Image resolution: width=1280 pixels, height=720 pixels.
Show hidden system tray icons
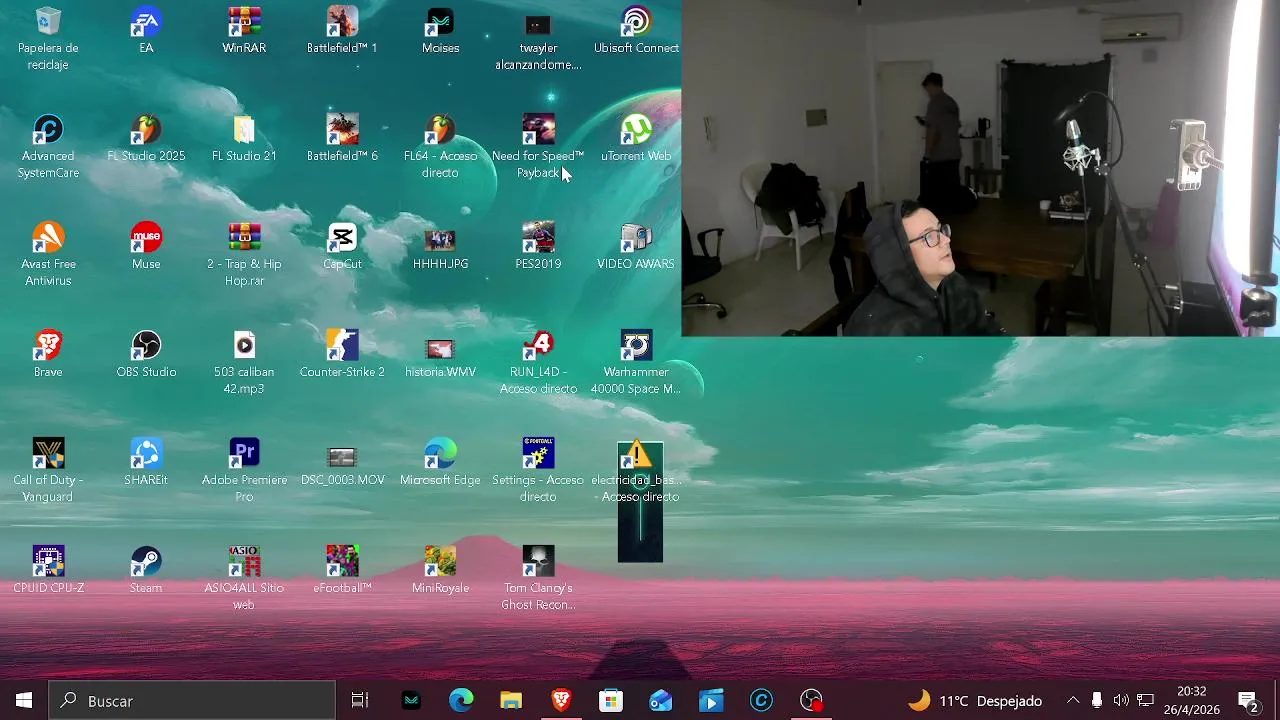click(1073, 701)
